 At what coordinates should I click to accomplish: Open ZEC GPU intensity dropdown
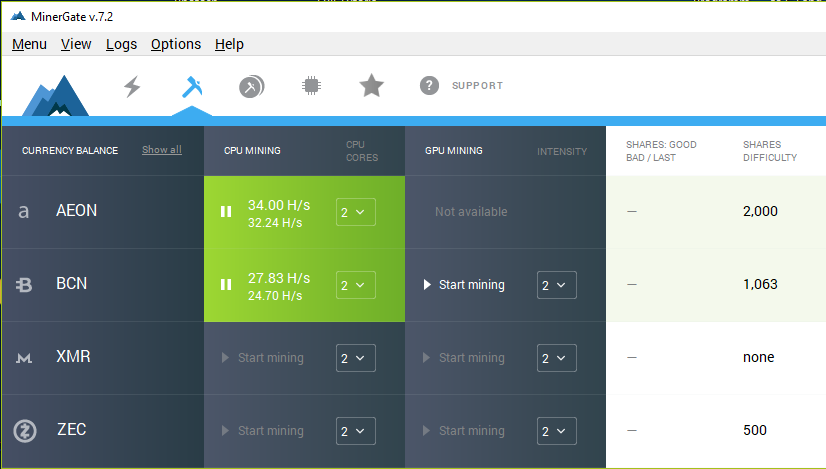point(557,431)
